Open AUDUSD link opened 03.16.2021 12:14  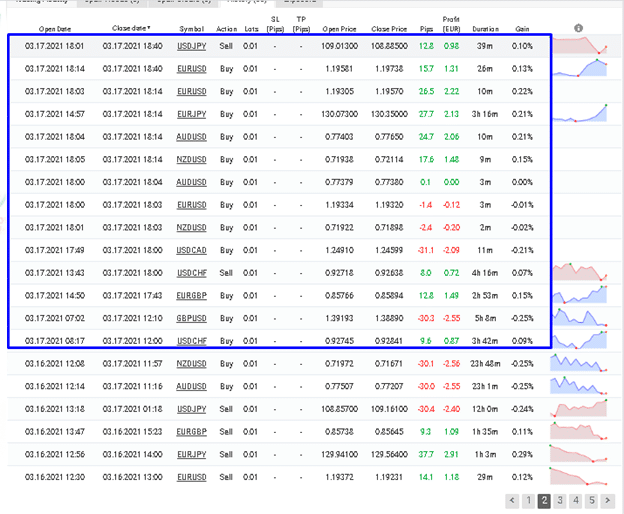coord(191,386)
